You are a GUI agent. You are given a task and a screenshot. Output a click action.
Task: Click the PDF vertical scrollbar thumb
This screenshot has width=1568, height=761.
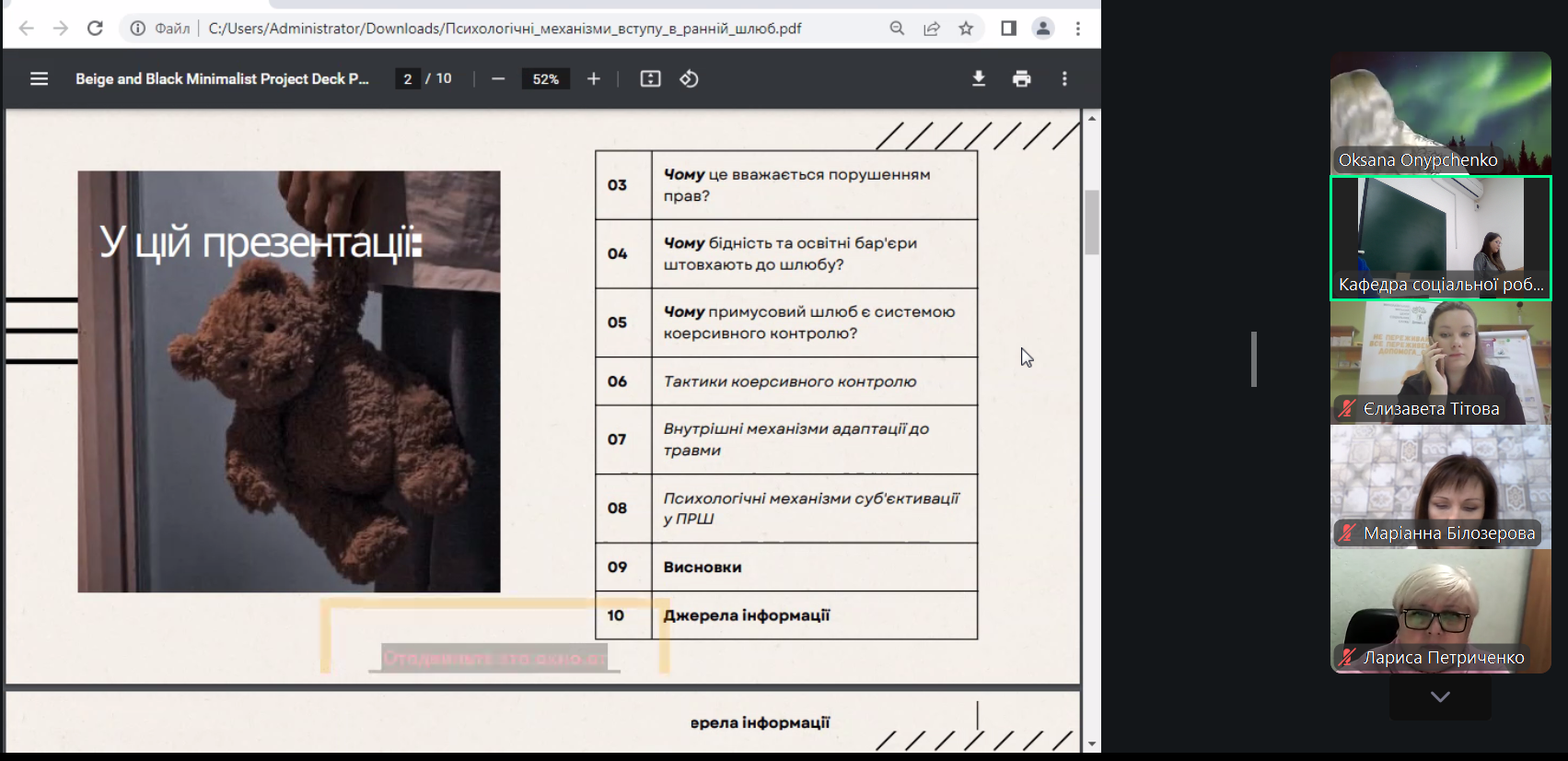pos(1092,221)
